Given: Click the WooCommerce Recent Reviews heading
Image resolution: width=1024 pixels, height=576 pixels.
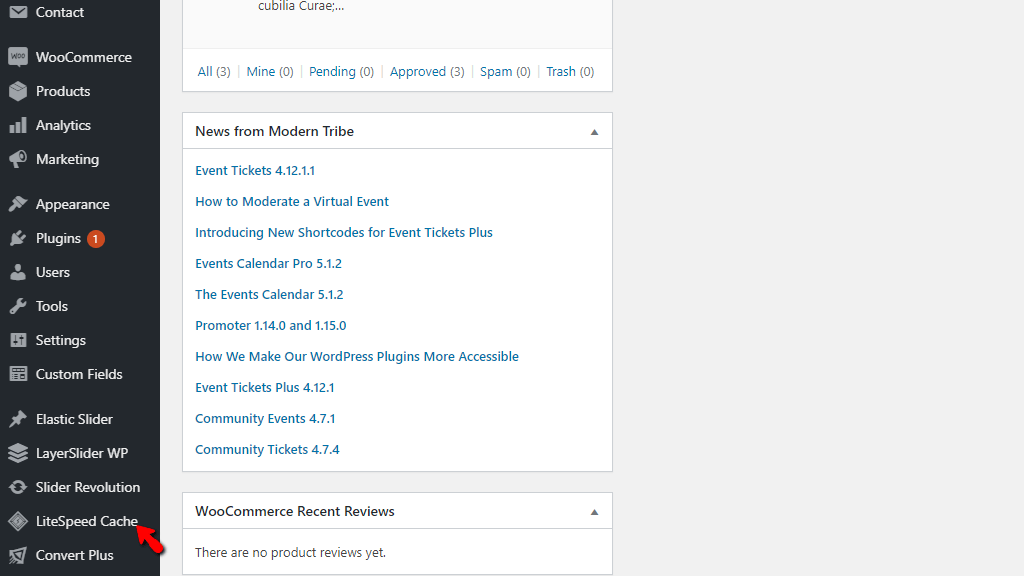Looking at the screenshot, I should point(295,511).
